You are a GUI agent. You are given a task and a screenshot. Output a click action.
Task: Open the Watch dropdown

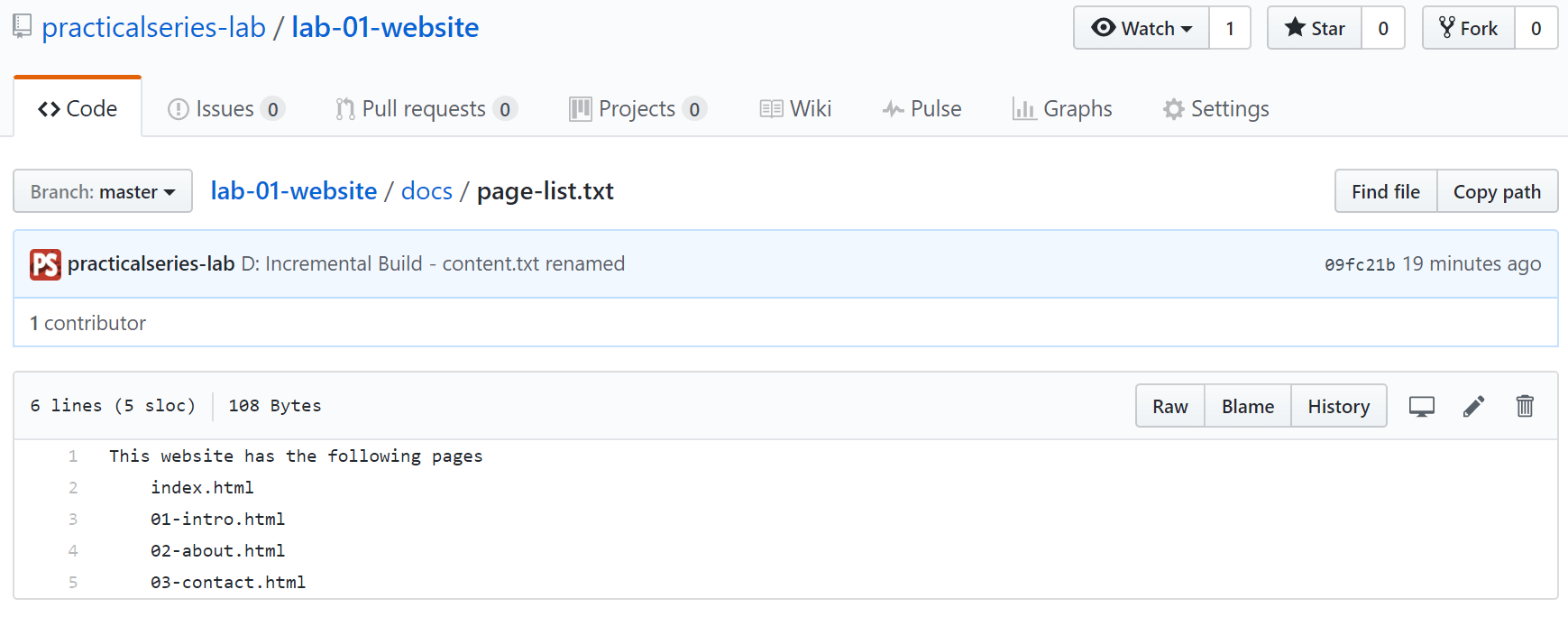1142,28
